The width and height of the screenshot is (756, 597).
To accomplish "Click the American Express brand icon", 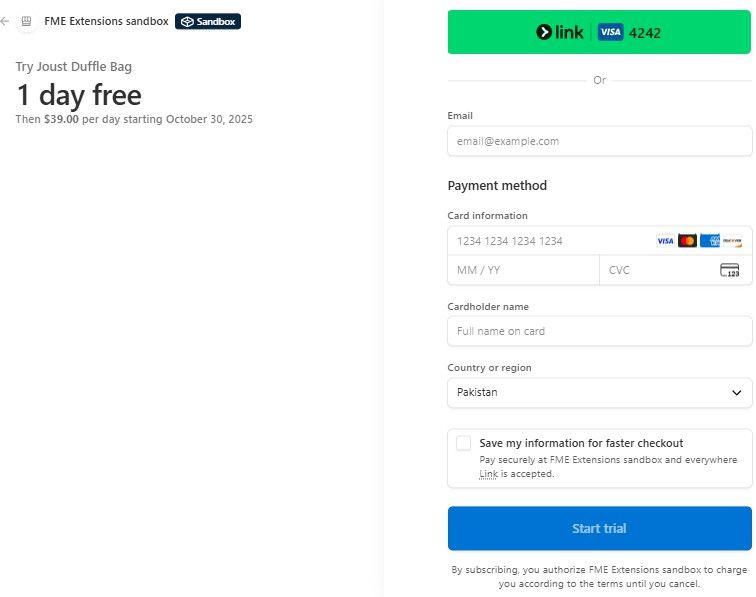I will [710, 241].
